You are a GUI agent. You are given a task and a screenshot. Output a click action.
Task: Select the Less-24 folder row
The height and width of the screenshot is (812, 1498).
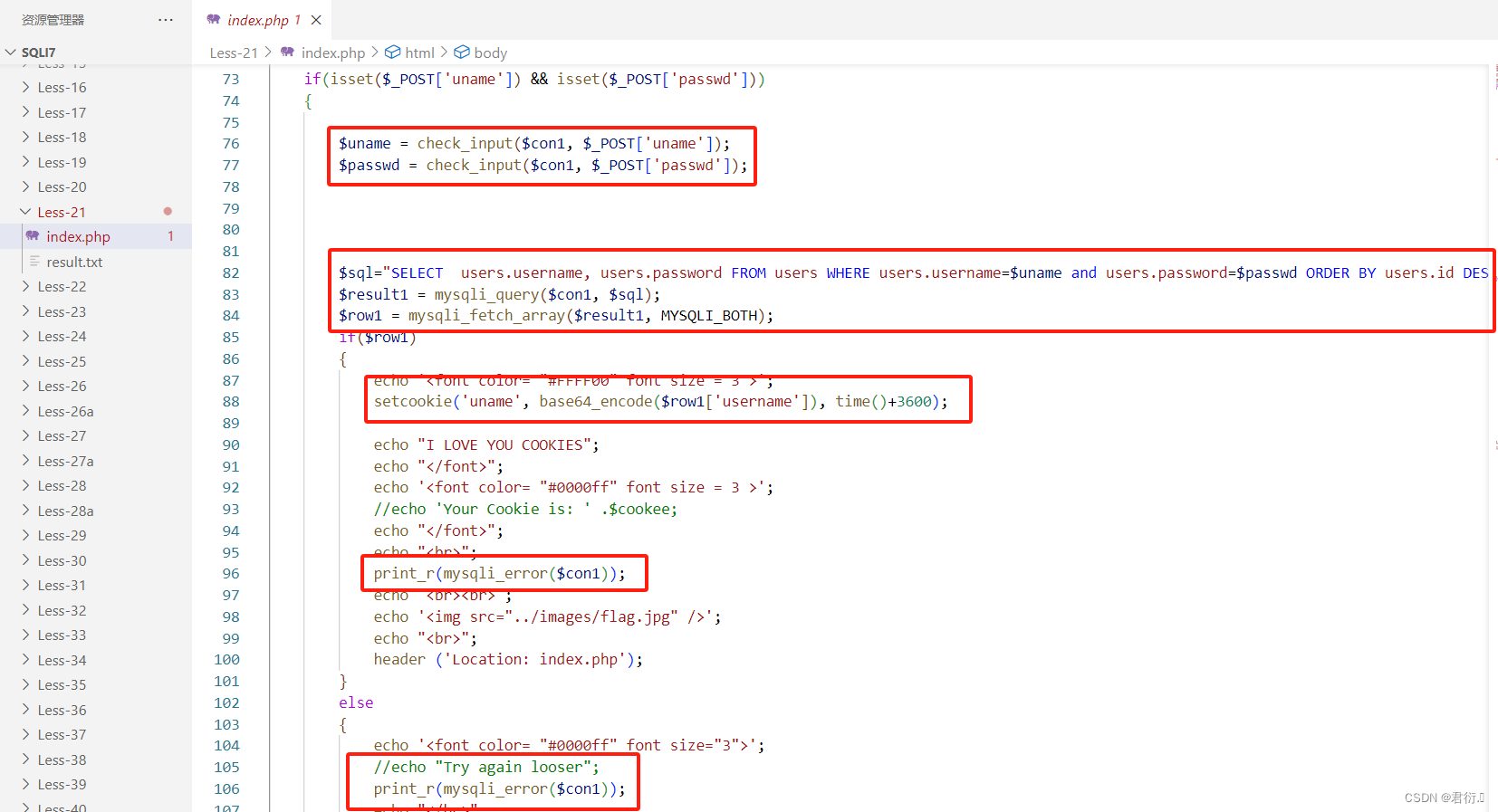(96, 336)
